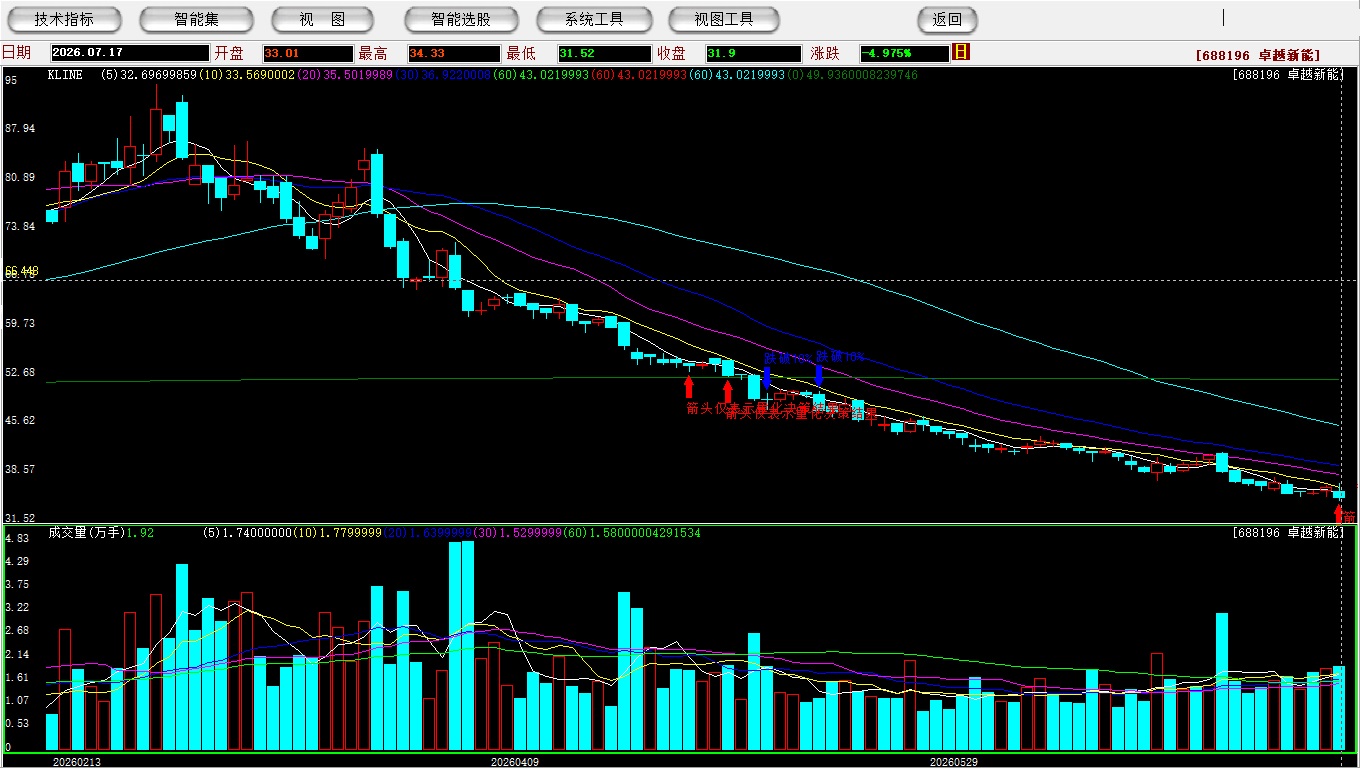Click the 日 period icon
Screen dimensions: 1360x768
coord(961,52)
